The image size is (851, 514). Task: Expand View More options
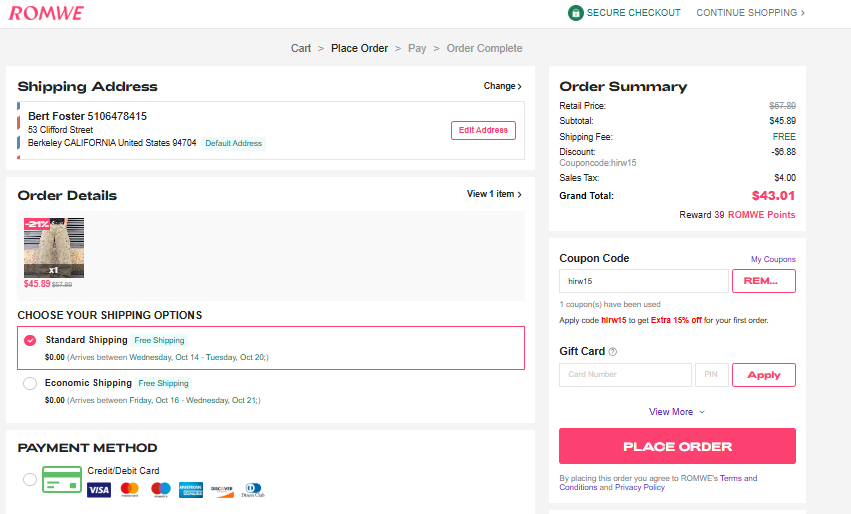(x=677, y=412)
